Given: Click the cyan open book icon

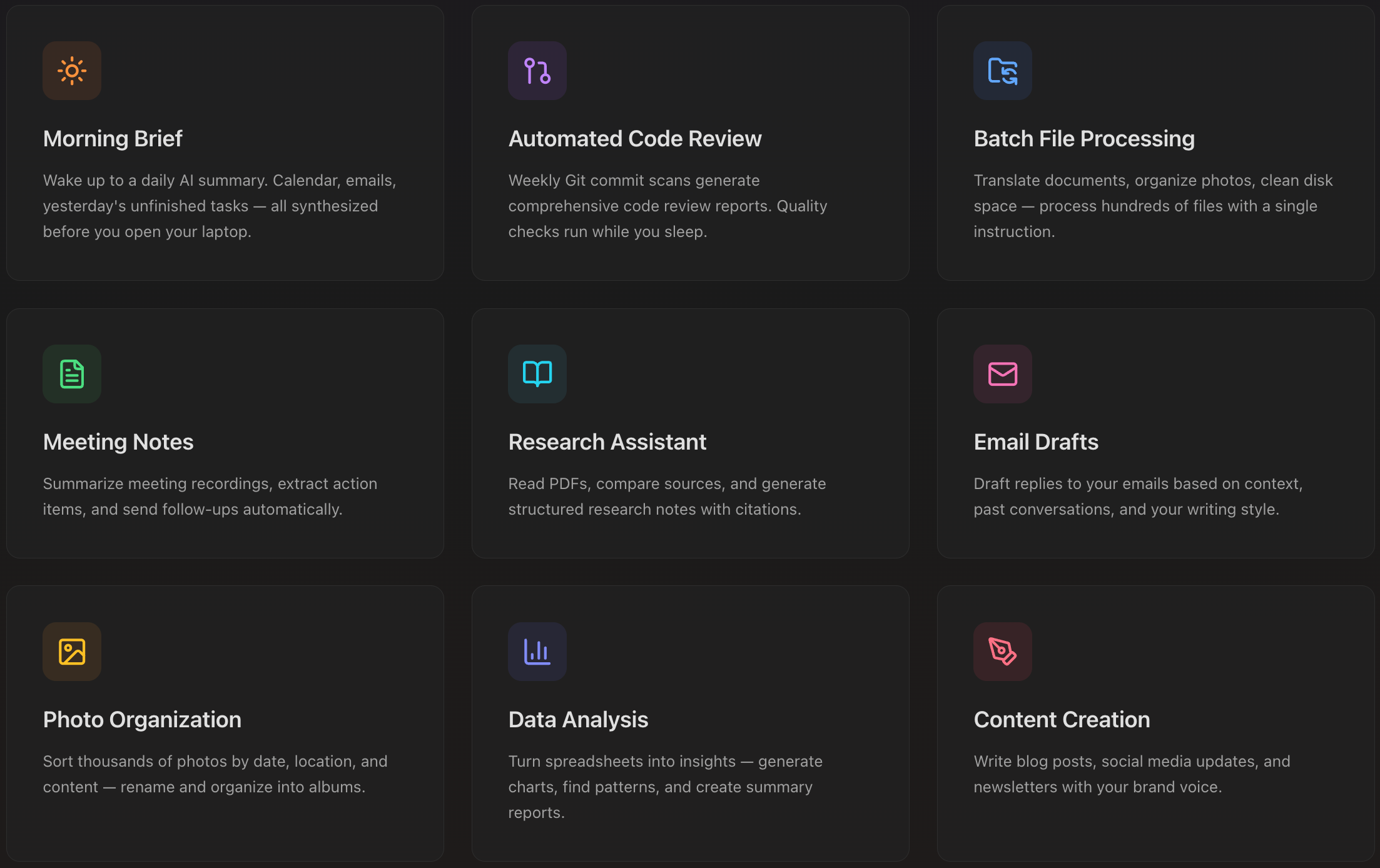Looking at the screenshot, I should (537, 374).
